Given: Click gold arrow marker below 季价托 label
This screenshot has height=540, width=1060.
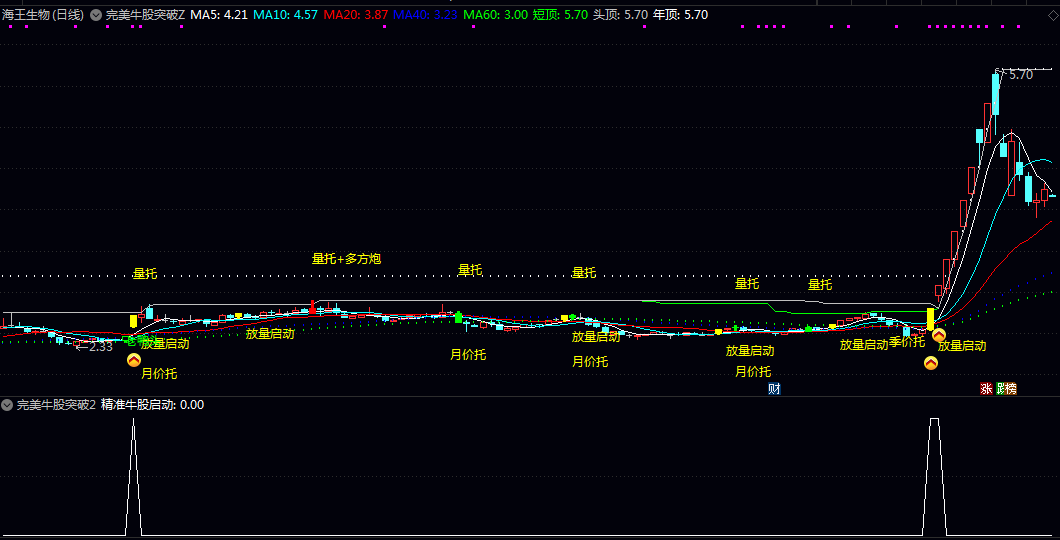Looking at the screenshot, I should (x=931, y=363).
